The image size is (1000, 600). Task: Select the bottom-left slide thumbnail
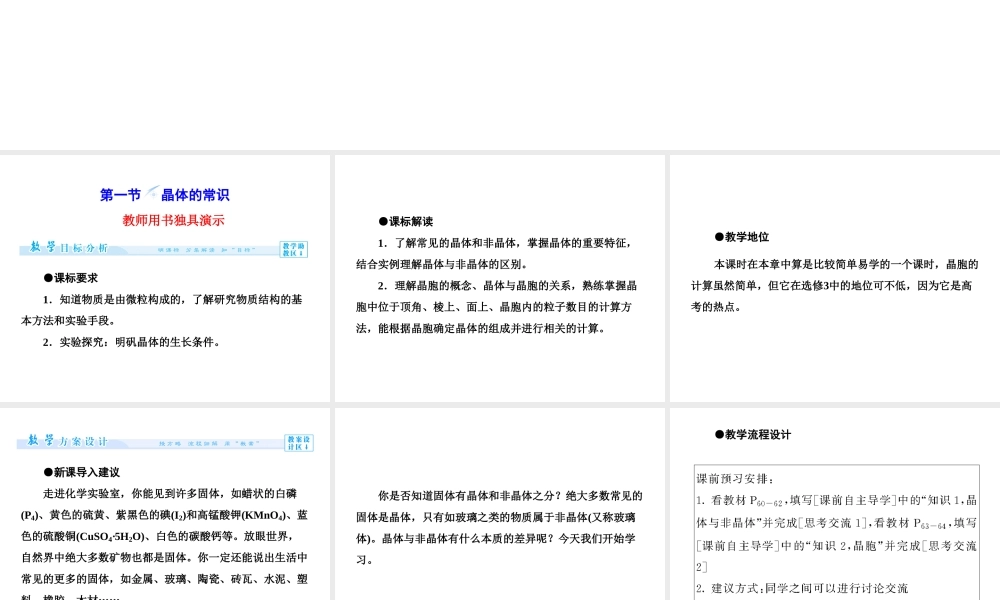165,500
